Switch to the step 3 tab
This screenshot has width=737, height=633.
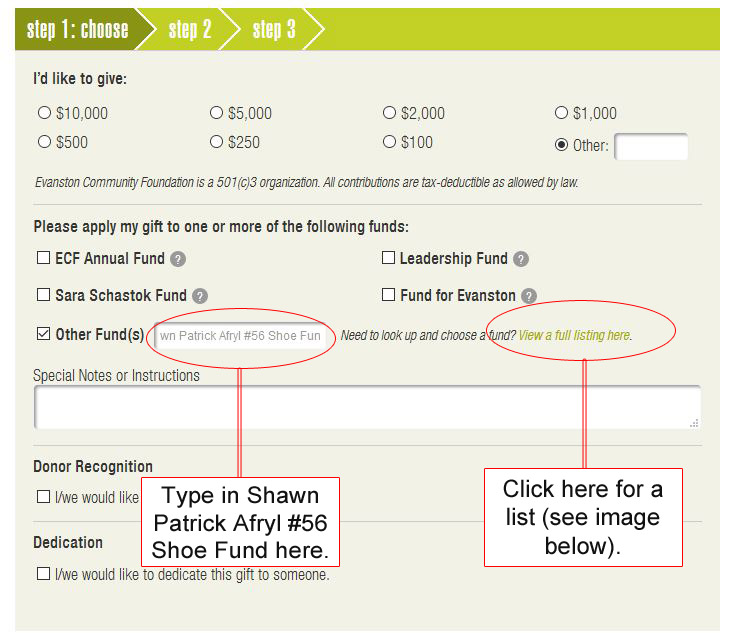[x=274, y=29]
